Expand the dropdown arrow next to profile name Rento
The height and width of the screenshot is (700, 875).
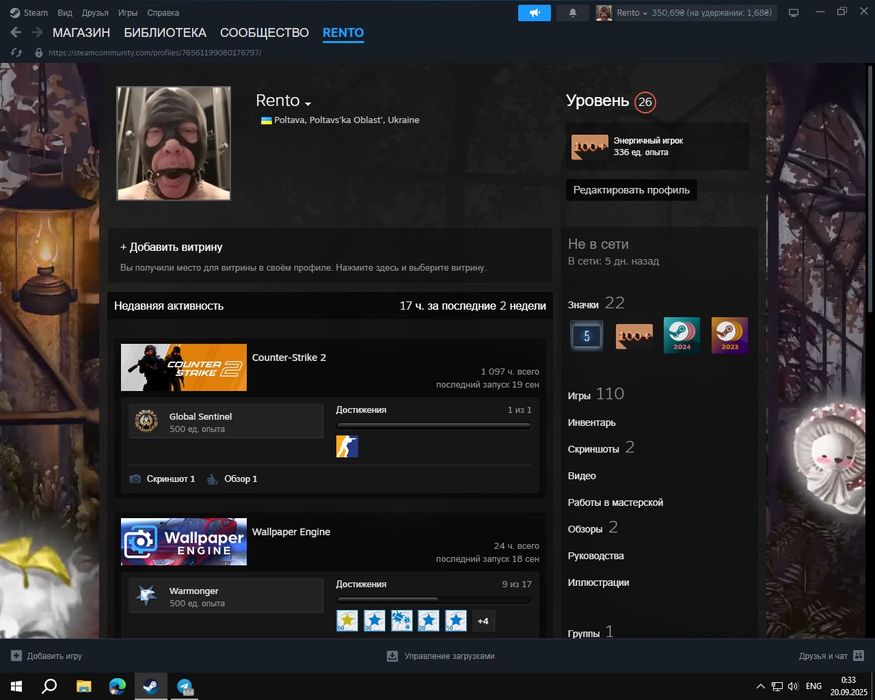[x=308, y=103]
